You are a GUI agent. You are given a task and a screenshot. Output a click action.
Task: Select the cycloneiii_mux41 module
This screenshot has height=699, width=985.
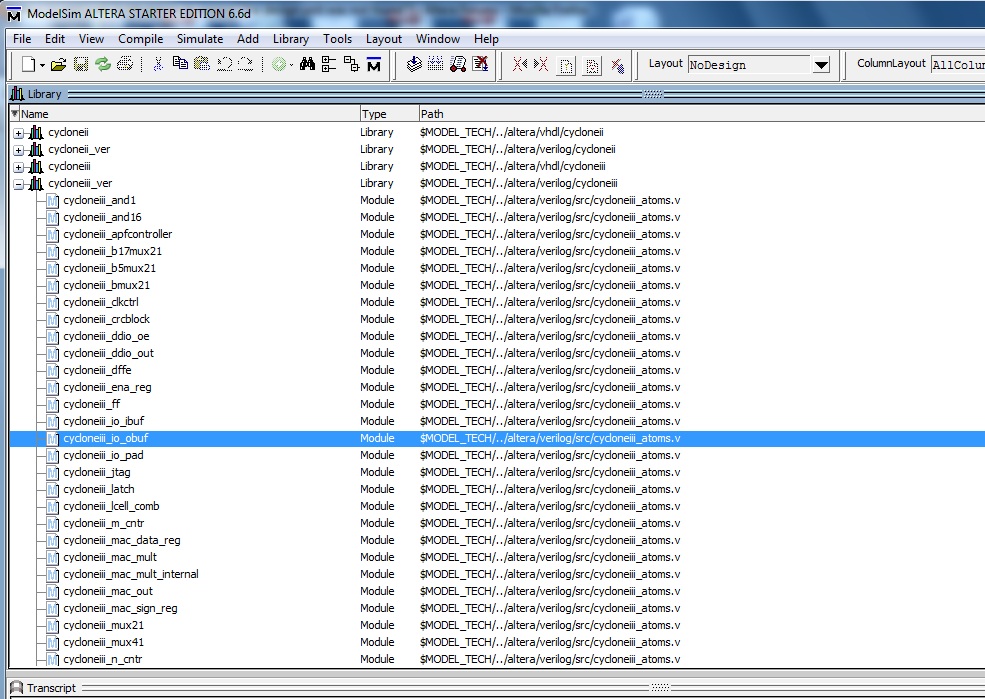click(103, 642)
